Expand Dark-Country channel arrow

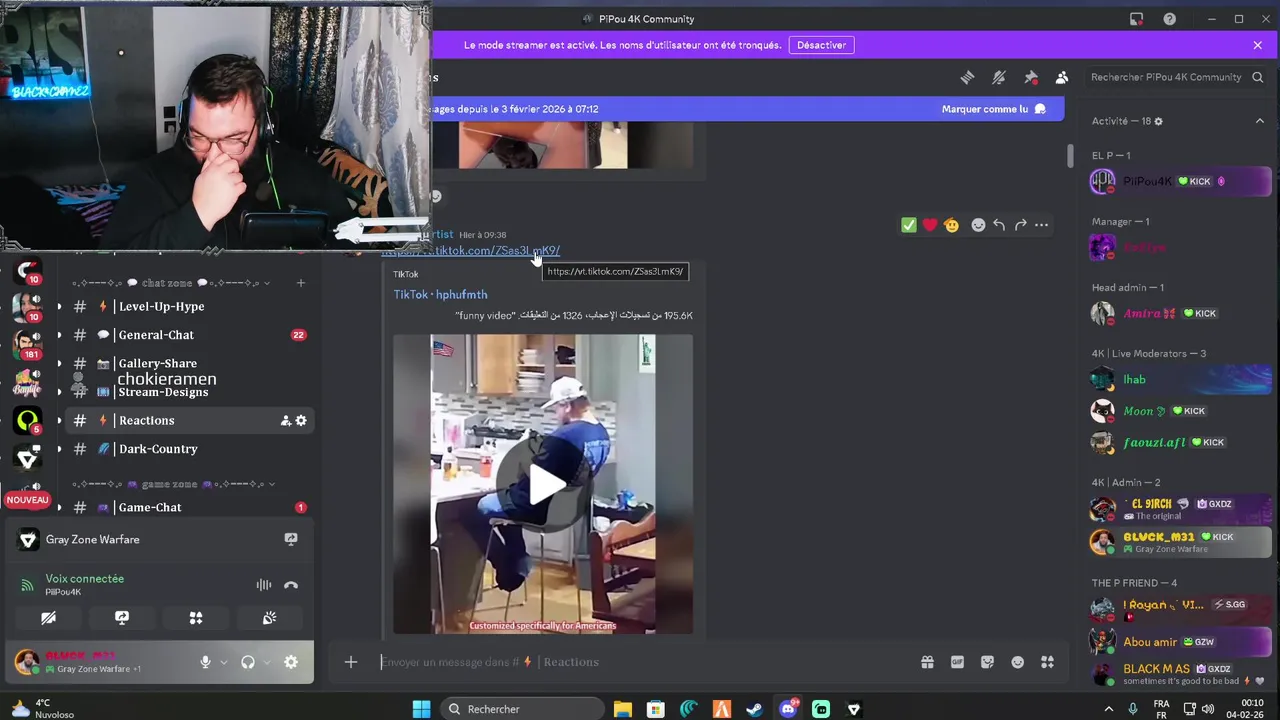pyautogui.click(x=59, y=449)
